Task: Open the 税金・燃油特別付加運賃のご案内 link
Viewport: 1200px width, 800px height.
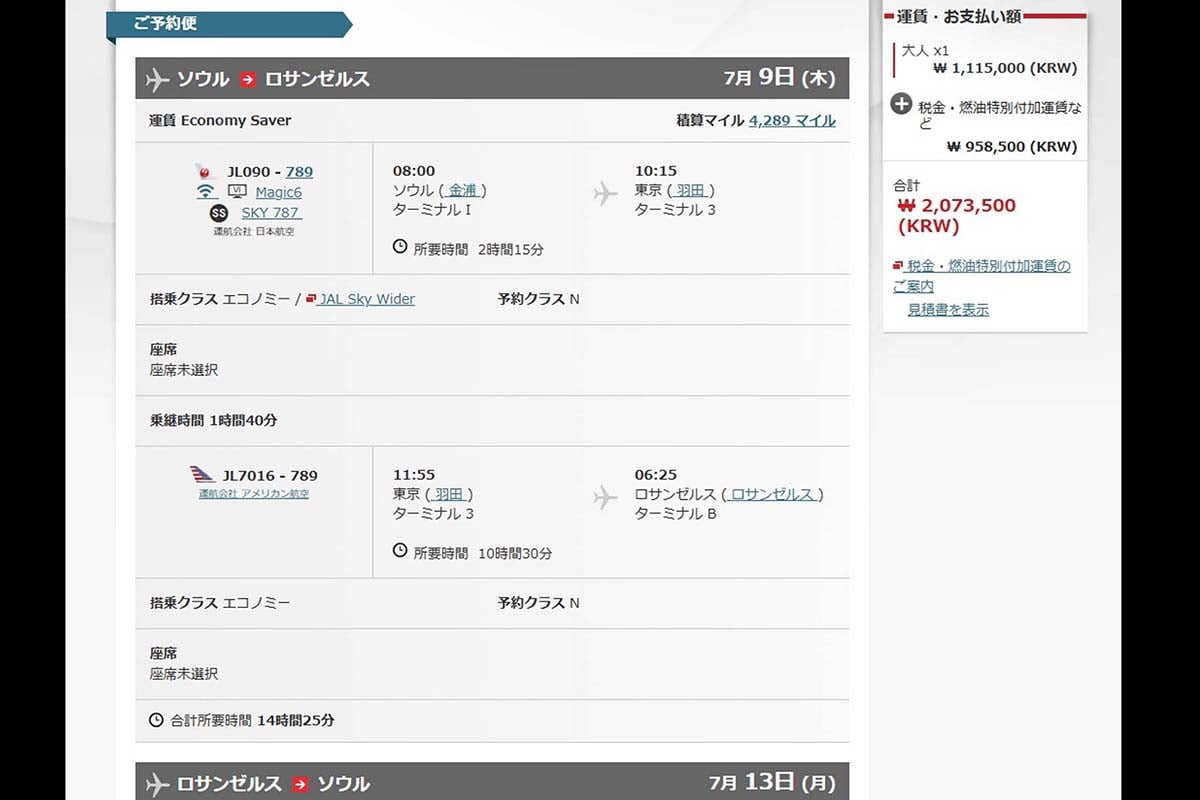Action: [982, 276]
